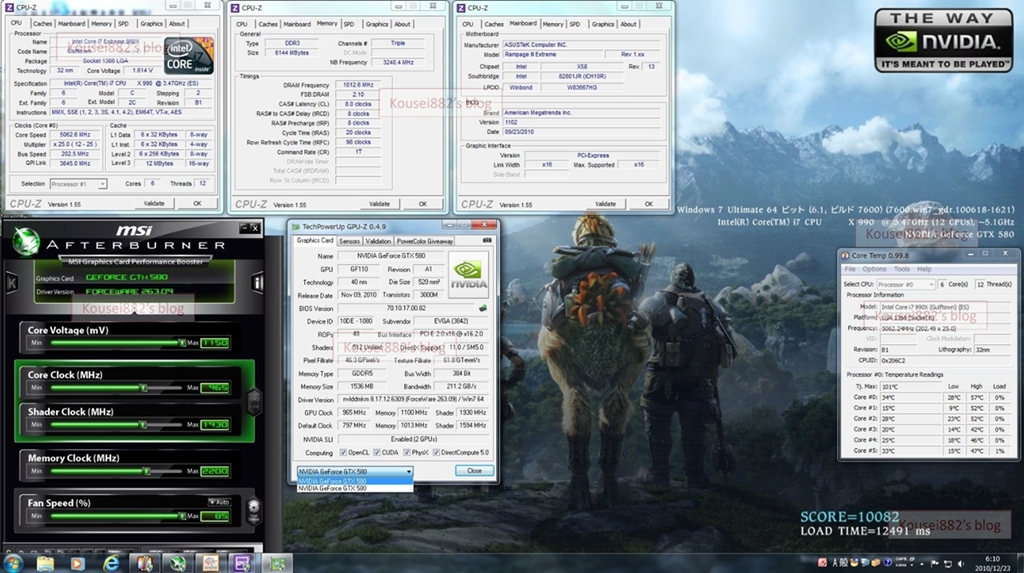The width and height of the screenshot is (1024, 573).
Task: Click the network tray icon
Action: [x=948, y=563]
